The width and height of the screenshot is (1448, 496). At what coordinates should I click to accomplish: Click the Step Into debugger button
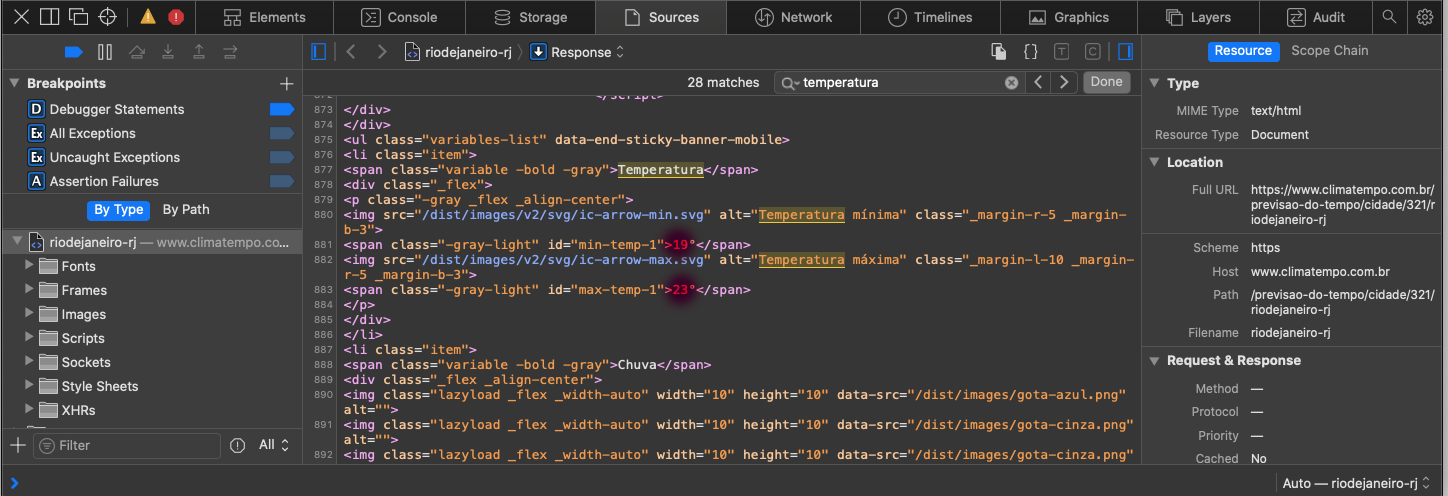(168, 51)
